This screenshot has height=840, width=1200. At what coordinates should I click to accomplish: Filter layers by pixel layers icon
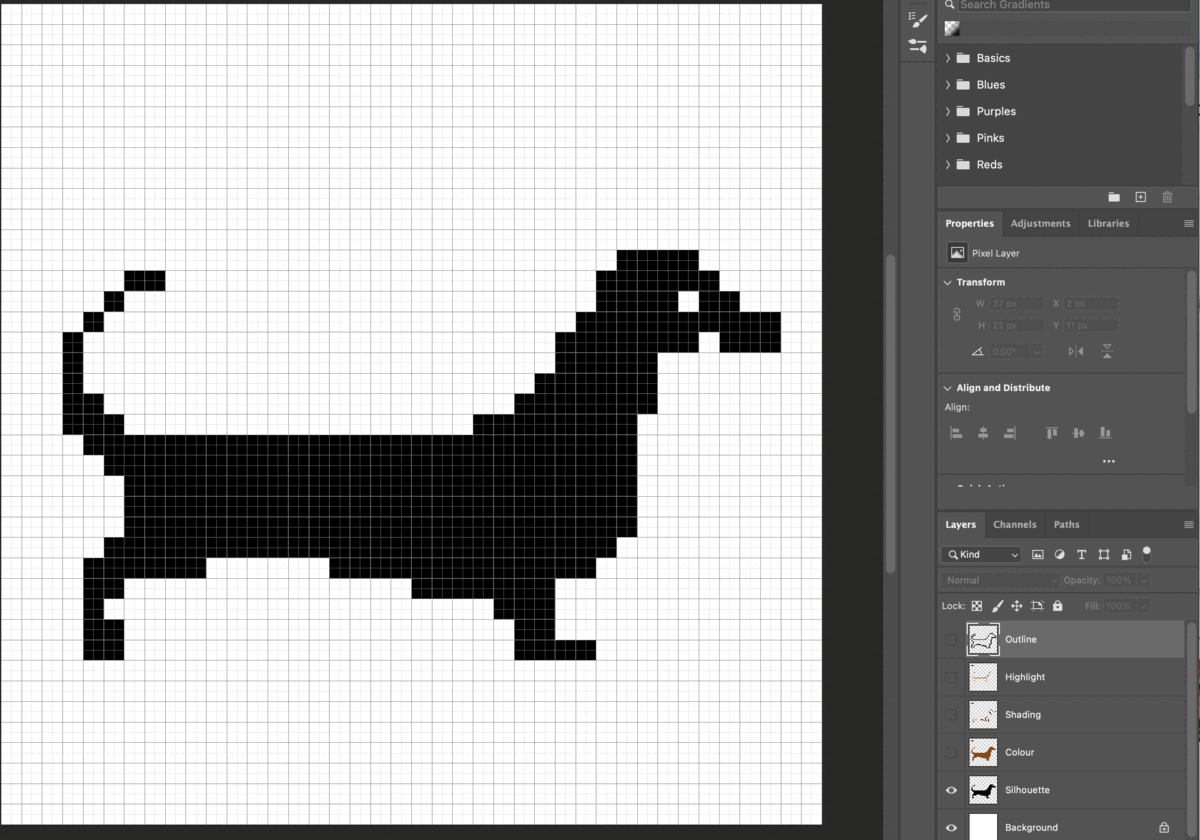1037,554
